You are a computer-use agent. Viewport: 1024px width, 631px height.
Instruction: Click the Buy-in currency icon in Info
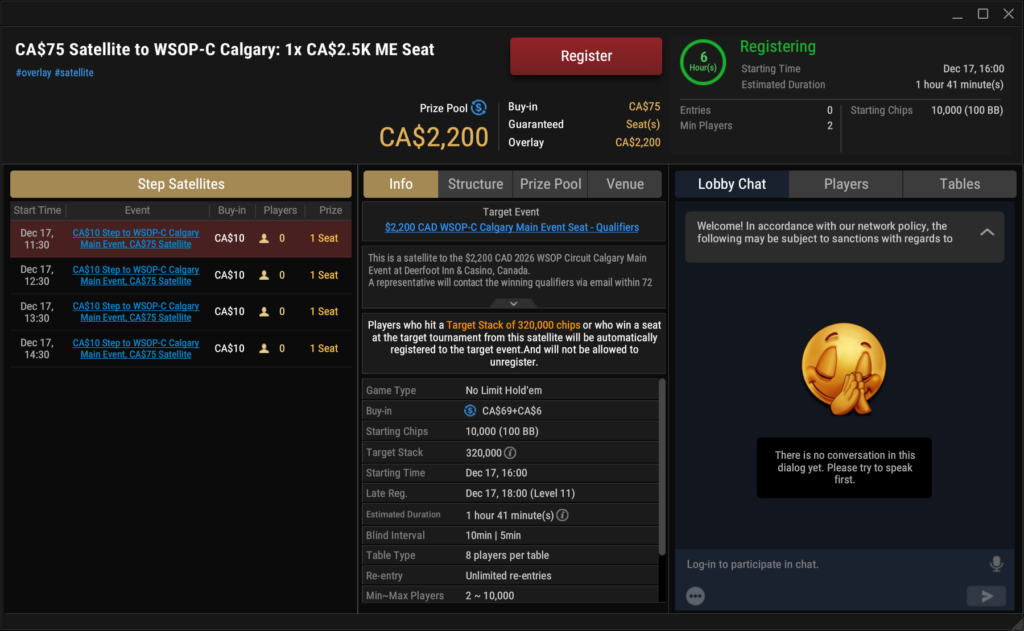[470, 411]
